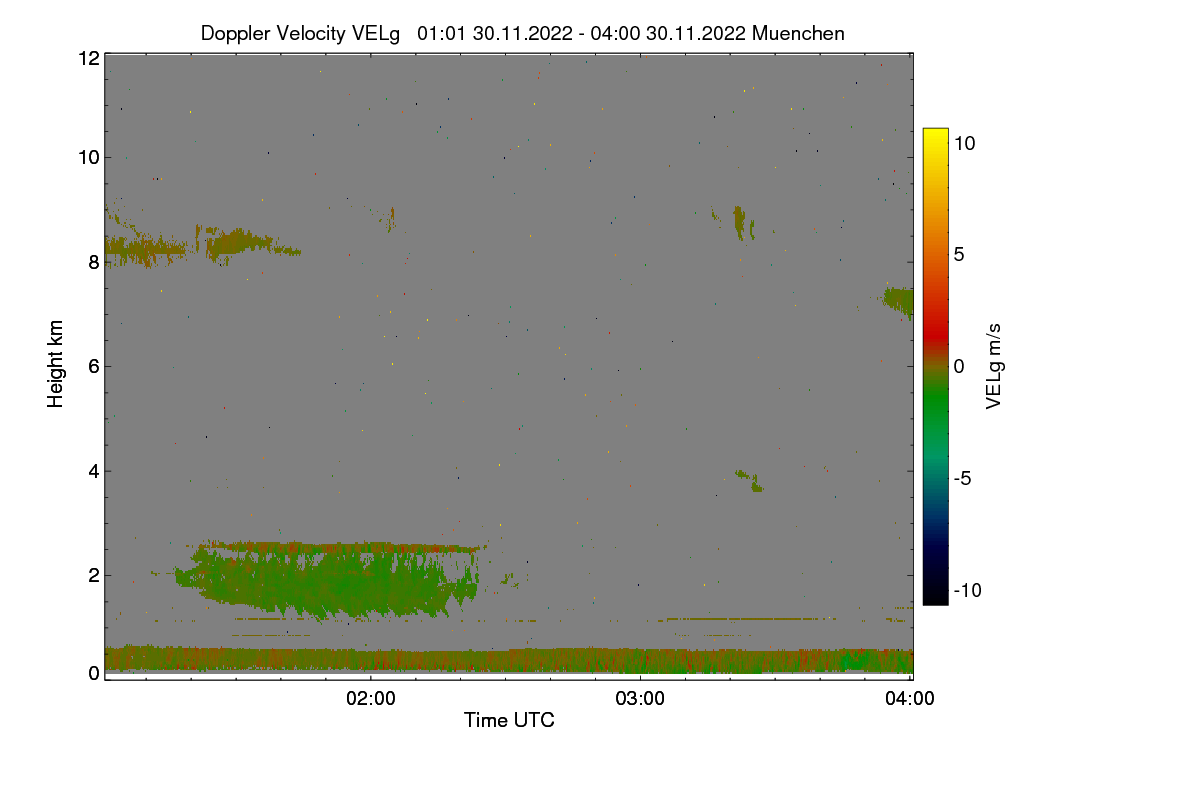Click the colorbar label '10'
The image size is (1200, 800).
[x=964, y=143]
